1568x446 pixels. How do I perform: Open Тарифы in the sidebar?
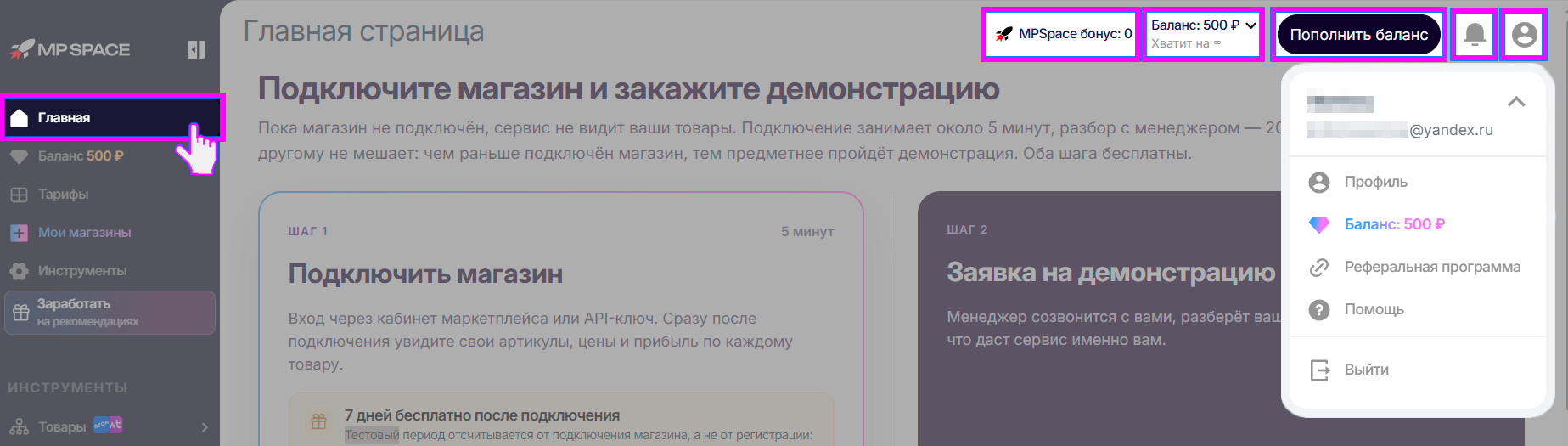point(63,194)
